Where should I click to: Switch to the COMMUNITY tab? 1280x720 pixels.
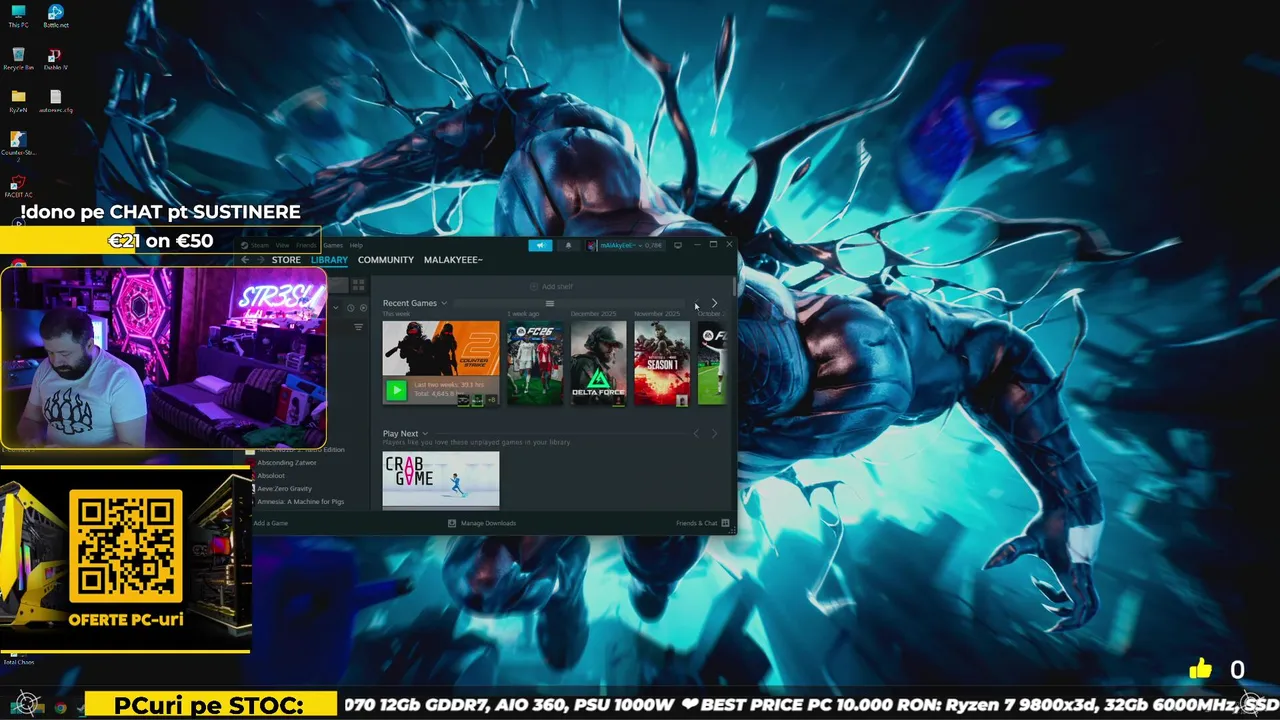pyautogui.click(x=386, y=260)
